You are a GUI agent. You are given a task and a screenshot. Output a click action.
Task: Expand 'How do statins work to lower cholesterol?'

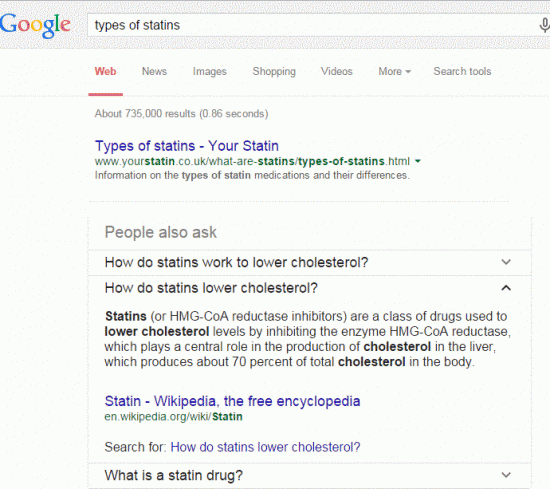click(x=310, y=262)
